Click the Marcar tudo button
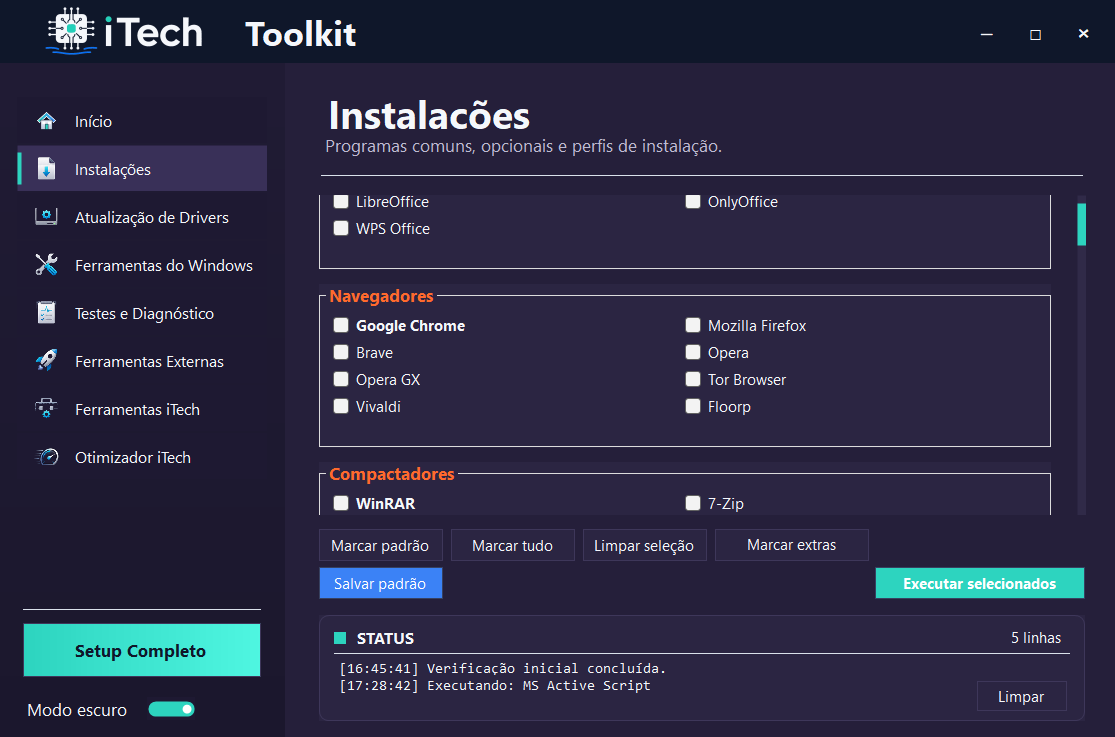Screen dimensions: 1115x737 pyautogui.click(x=513, y=545)
